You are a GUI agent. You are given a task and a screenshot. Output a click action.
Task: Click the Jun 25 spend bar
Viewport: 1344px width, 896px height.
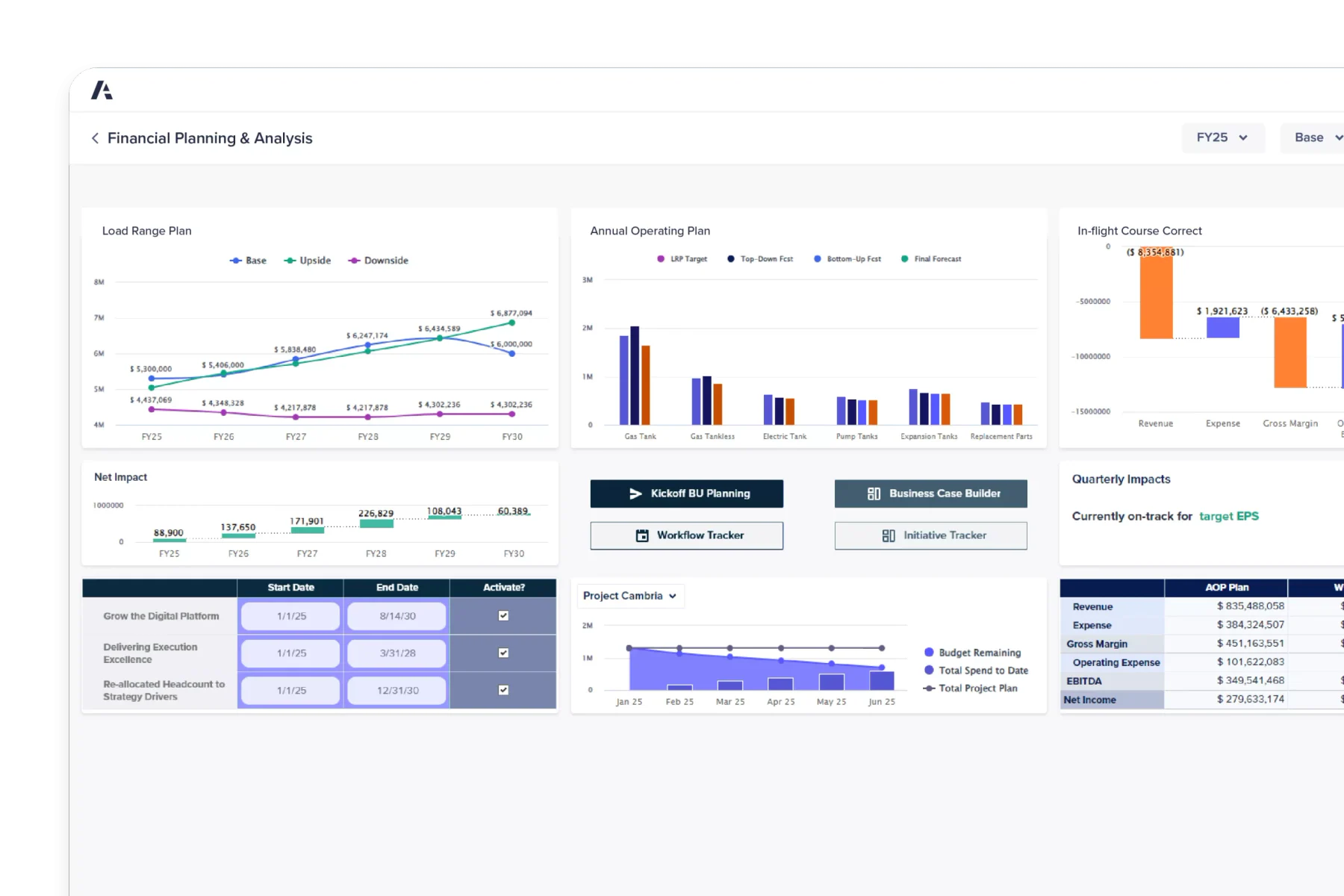pyautogui.click(x=882, y=681)
